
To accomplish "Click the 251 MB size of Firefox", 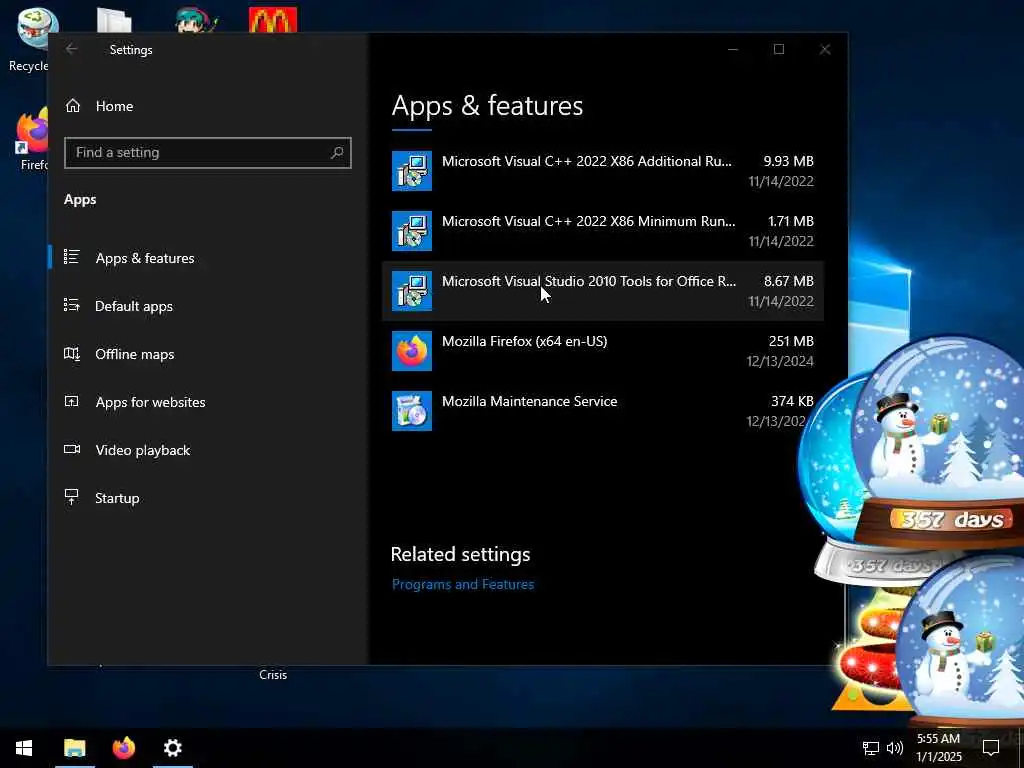I will tap(791, 341).
